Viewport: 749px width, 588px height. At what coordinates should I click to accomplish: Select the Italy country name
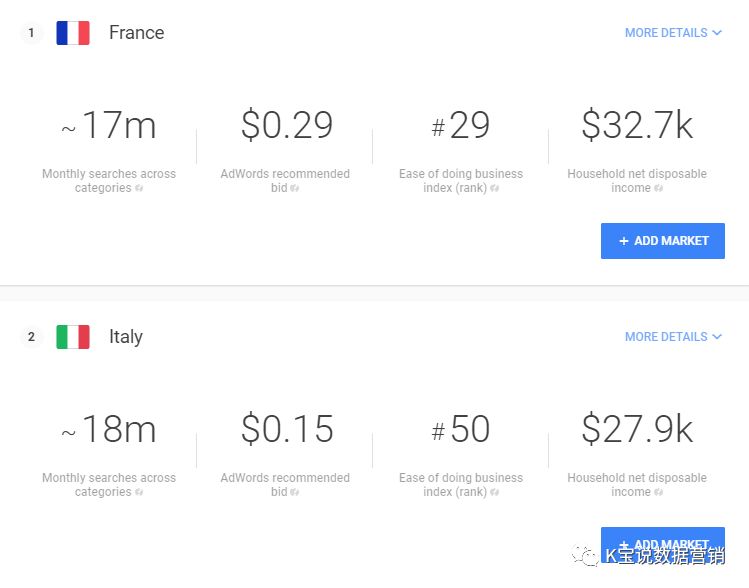(x=126, y=337)
